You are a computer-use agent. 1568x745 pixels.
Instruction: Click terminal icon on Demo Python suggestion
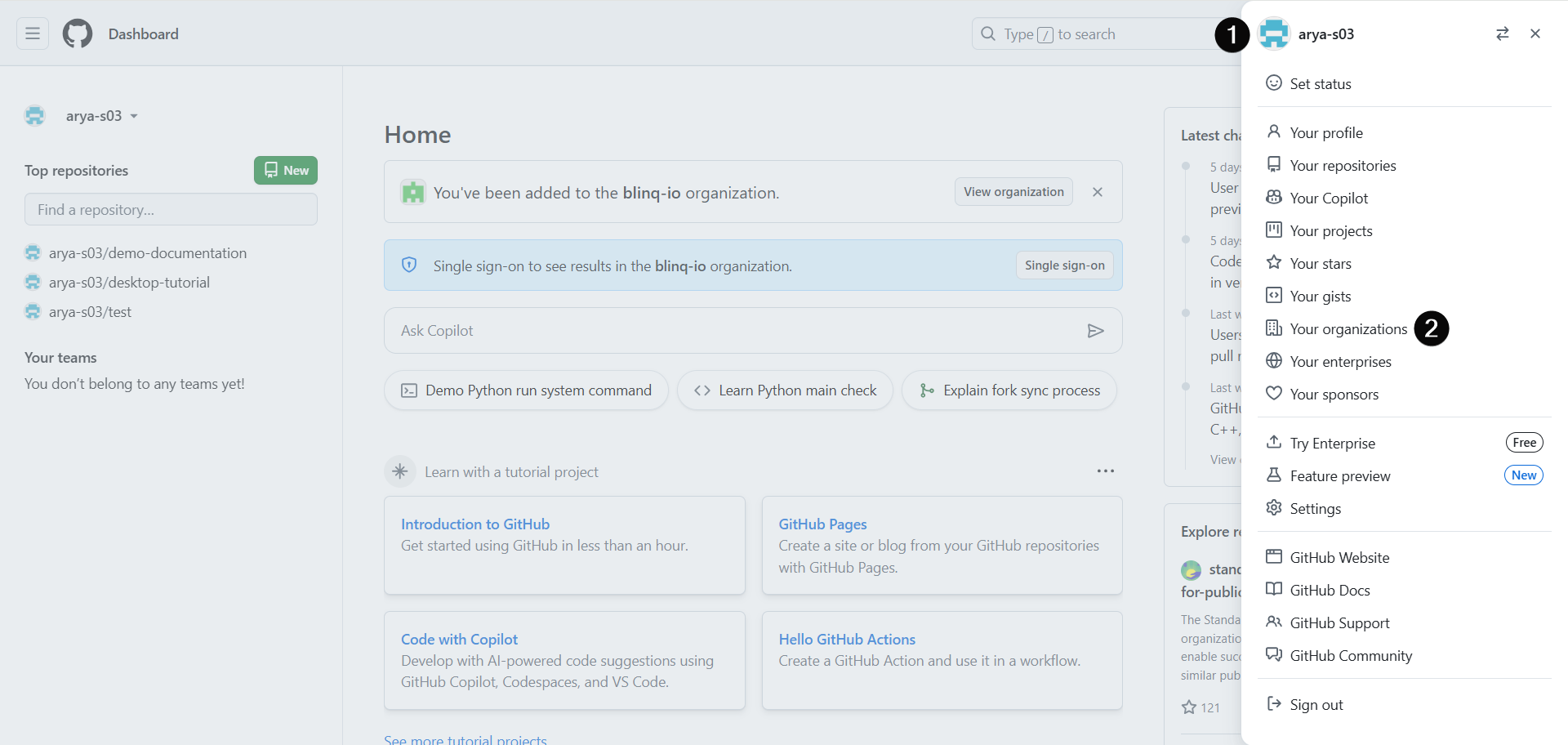(409, 390)
